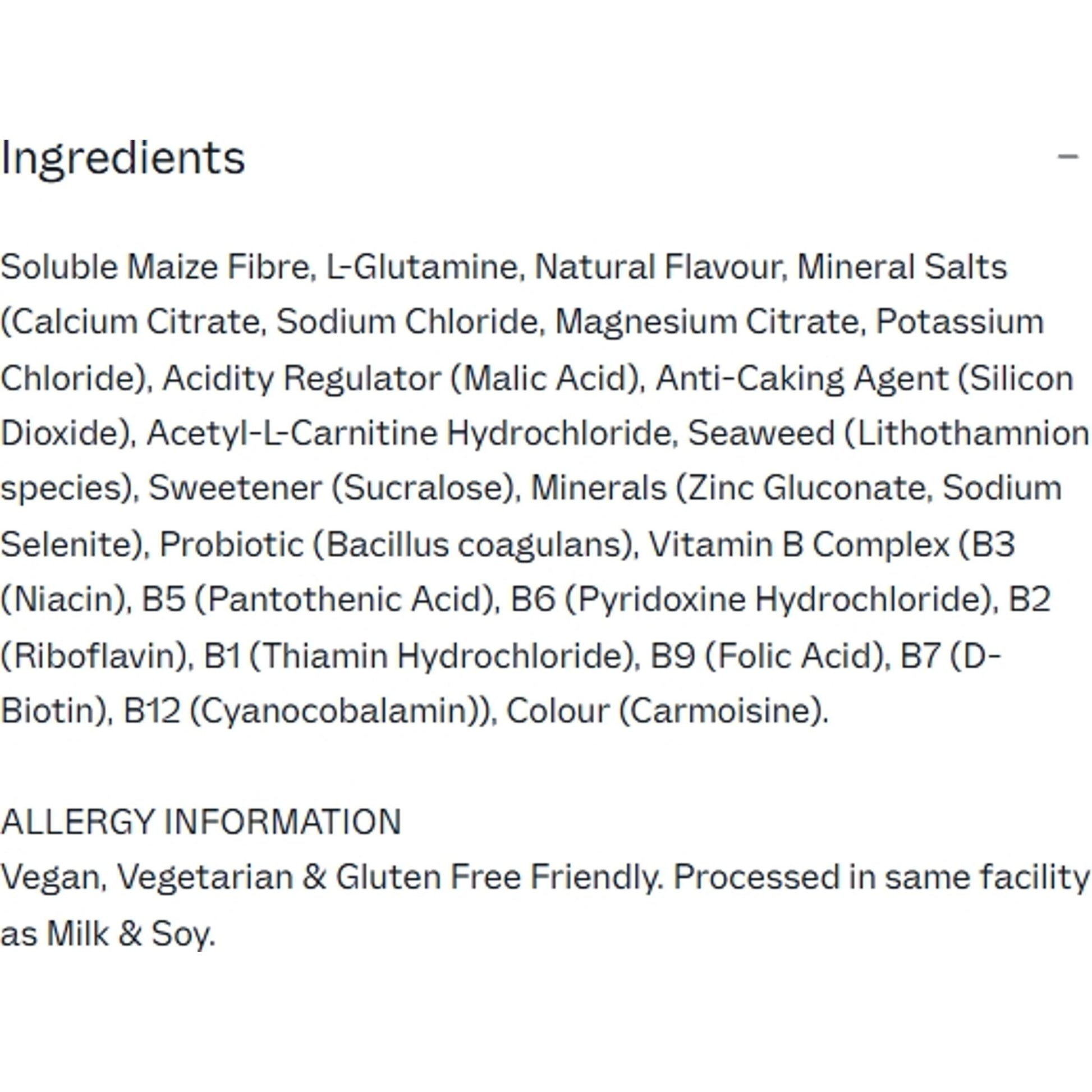This screenshot has width=1092, height=1092.
Task: Click the Ingredients accordion heading
Action: (123, 158)
